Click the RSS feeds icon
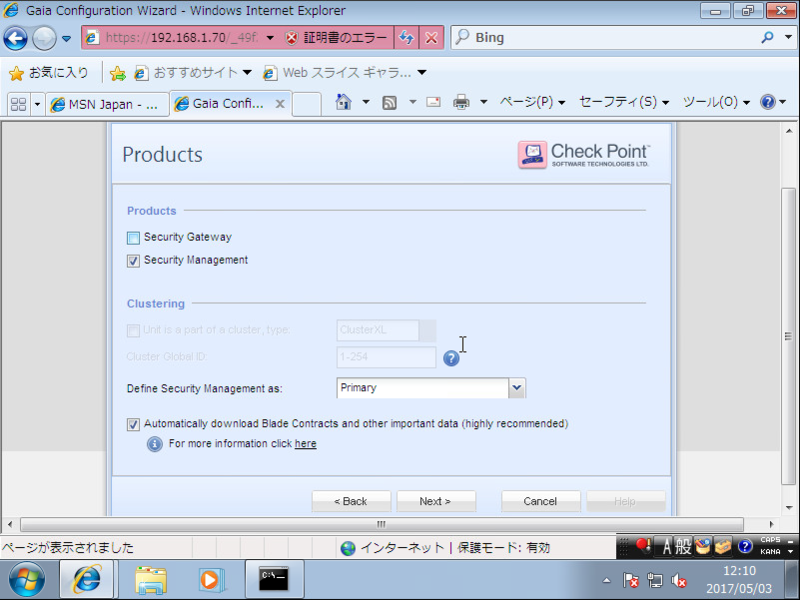The height and width of the screenshot is (600, 800). (389, 103)
